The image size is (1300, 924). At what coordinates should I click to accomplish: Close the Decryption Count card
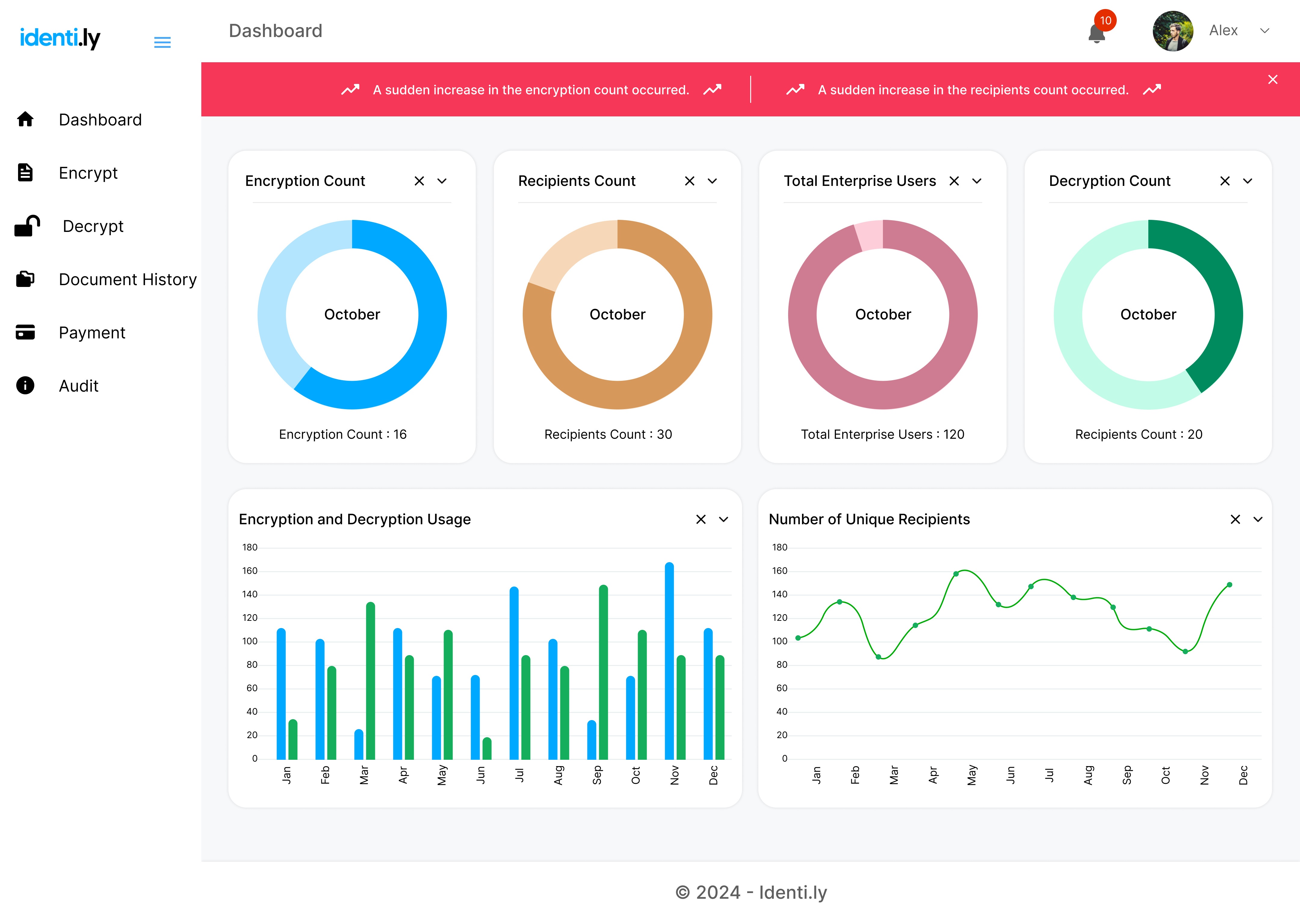pyautogui.click(x=1225, y=181)
